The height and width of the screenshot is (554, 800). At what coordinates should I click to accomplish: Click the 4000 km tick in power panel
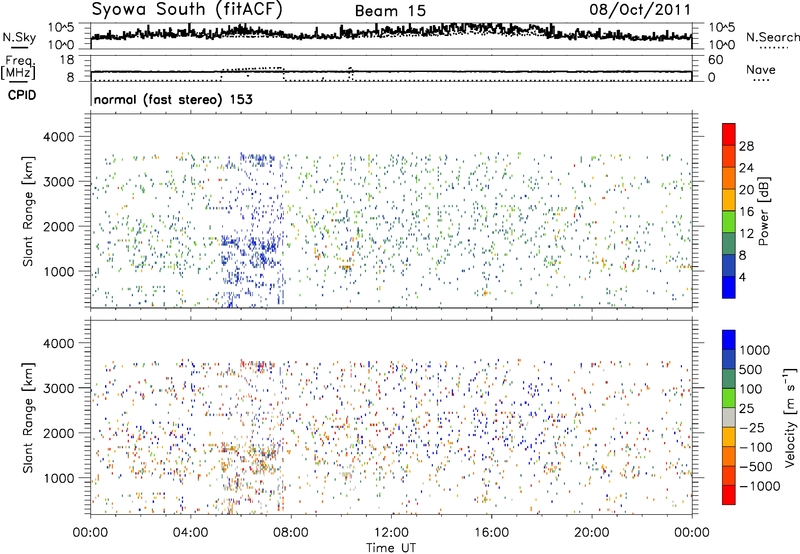coord(59,137)
